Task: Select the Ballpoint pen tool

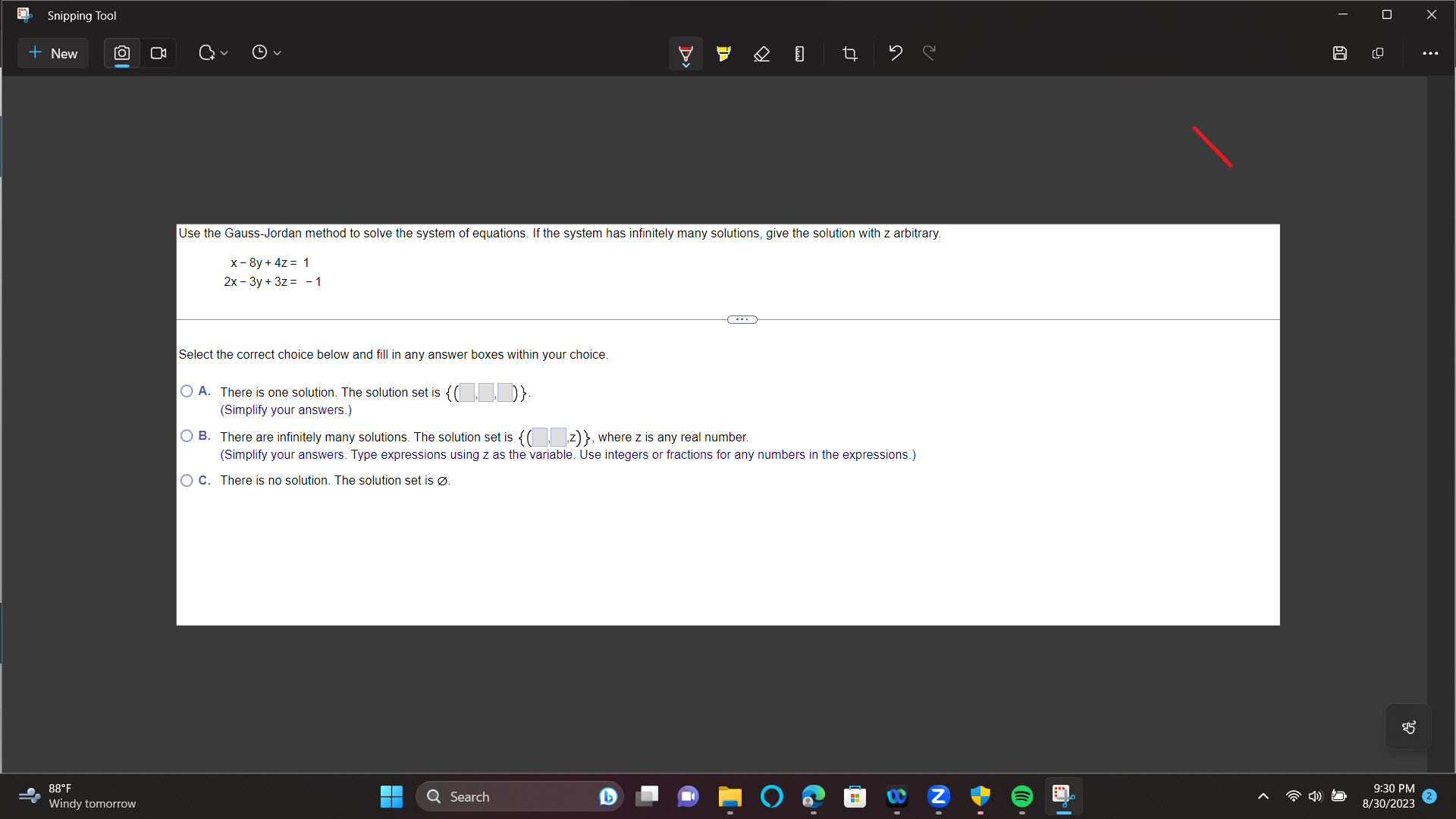Action: (685, 53)
